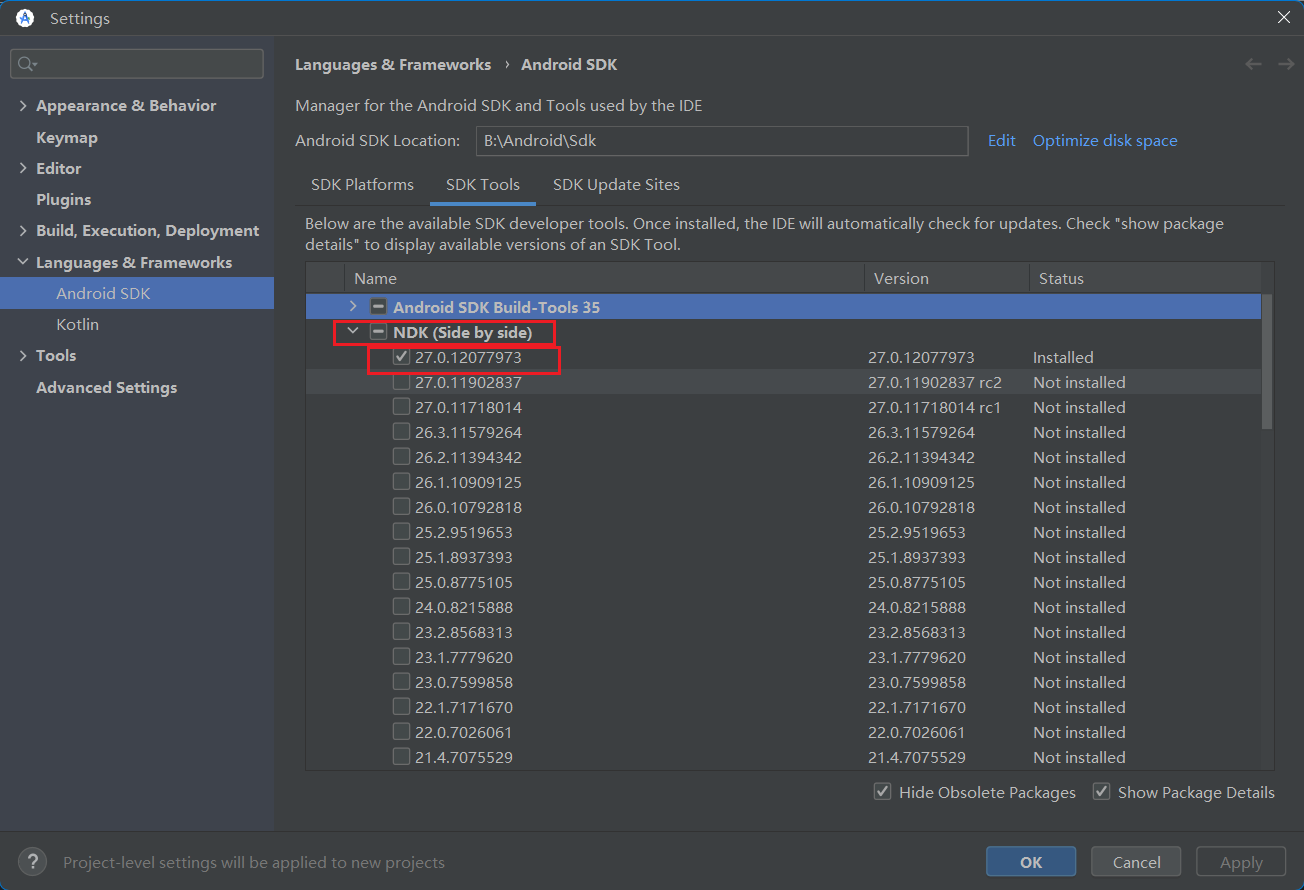Expand Android SDK Build-Tools 35 row

click(x=352, y=307)
